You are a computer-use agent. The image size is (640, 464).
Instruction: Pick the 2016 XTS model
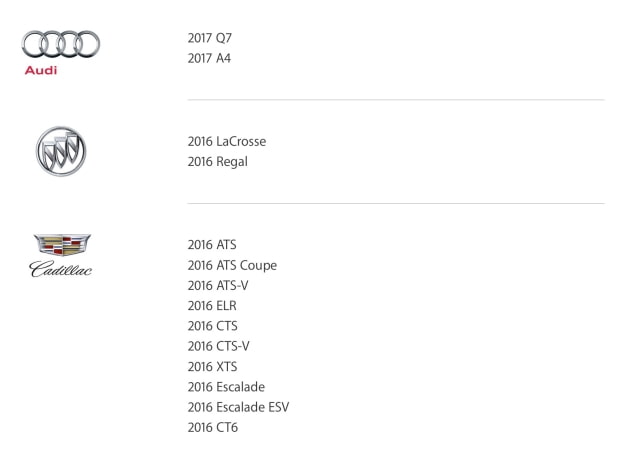click(x=212, y=366)
